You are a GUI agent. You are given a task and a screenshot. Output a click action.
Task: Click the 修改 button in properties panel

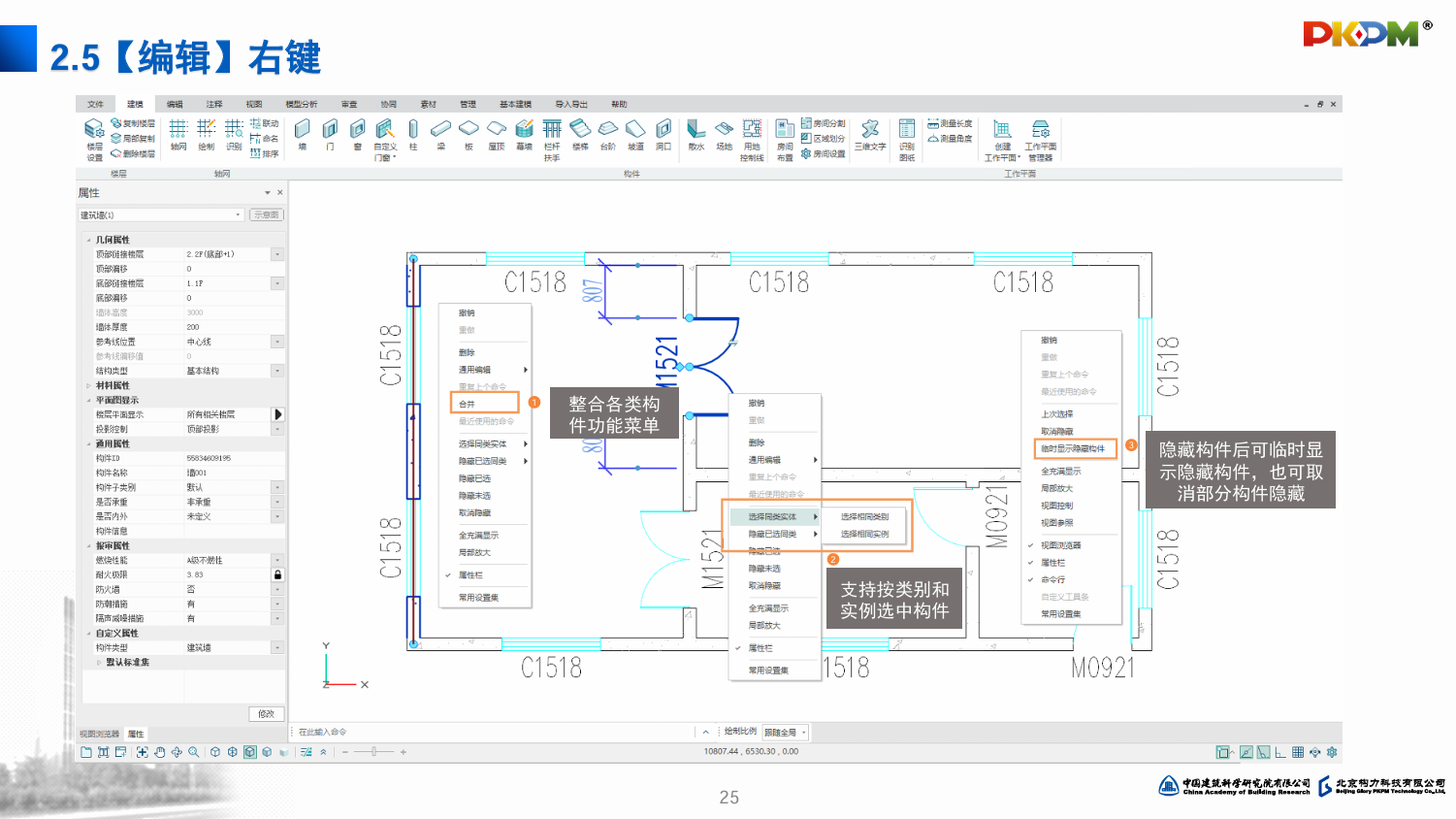pyautogui.click(x=266, y=713)
